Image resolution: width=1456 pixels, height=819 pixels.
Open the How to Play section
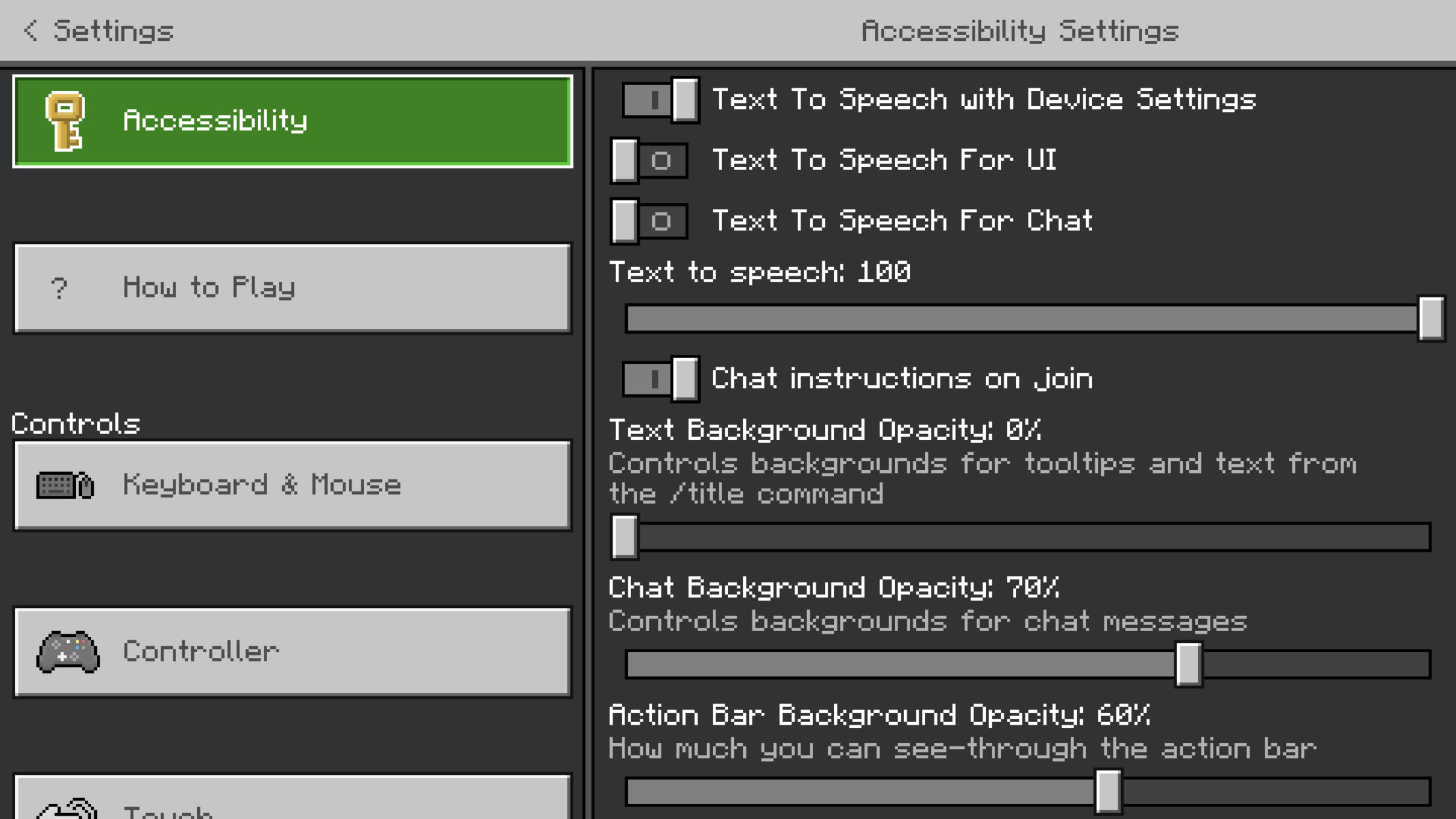292,288
